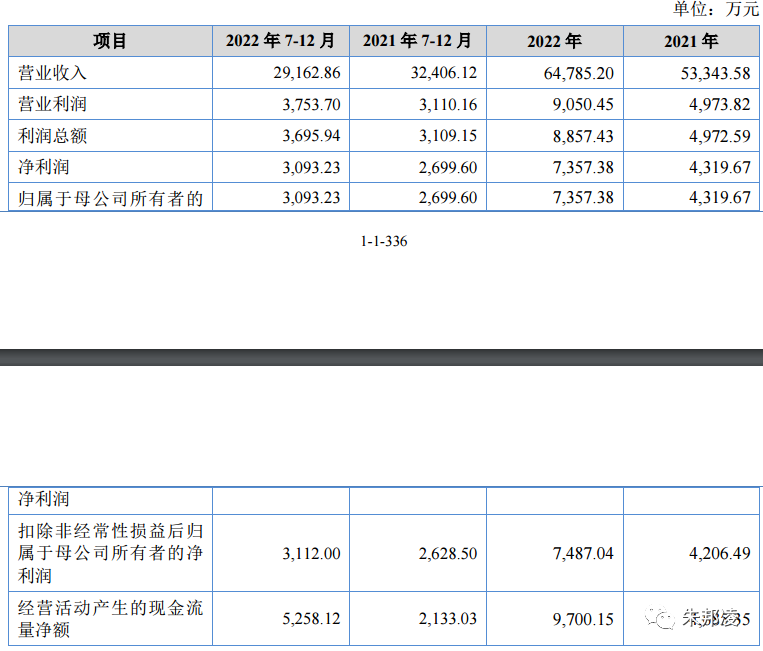Select the 扣除非经常性损益后归属于母公司所有者的净利润 label
This screenshot has width=763, height=651.
[x=110, y=553]
